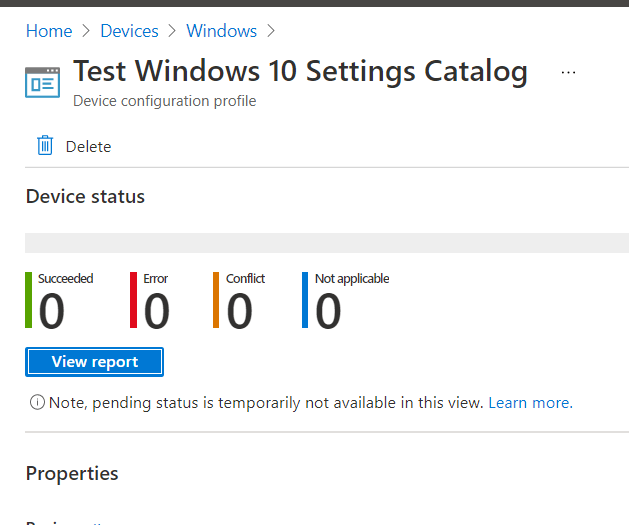Click the device configuration profile icon
Image resolution: width=629 pixels, height=525 pixels.
point(43,83)
